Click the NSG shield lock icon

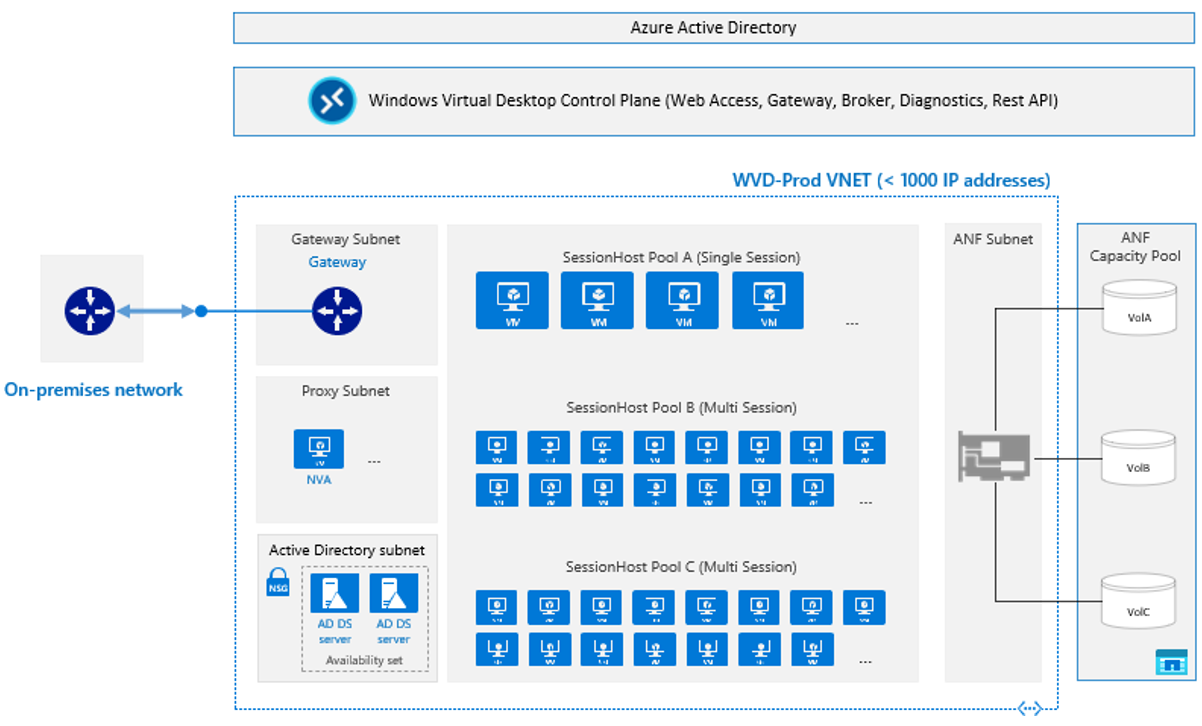click(x=277, y=582)
